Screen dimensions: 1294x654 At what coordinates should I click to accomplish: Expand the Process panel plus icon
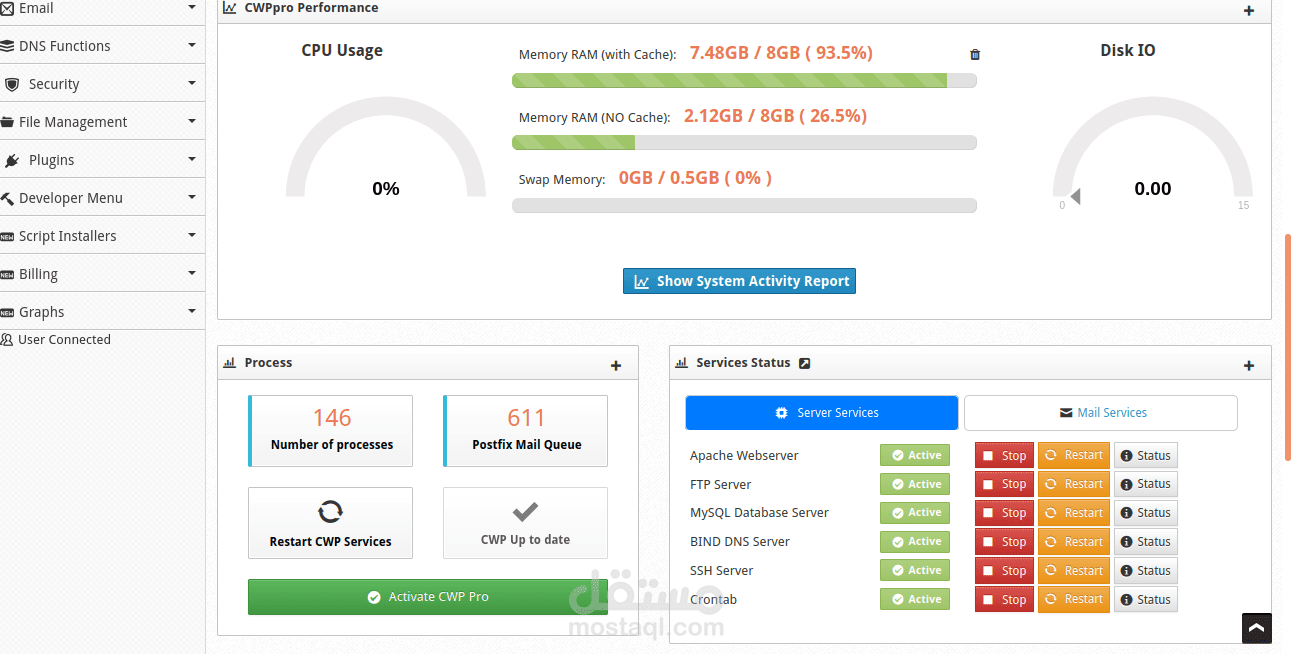[616, 366]
